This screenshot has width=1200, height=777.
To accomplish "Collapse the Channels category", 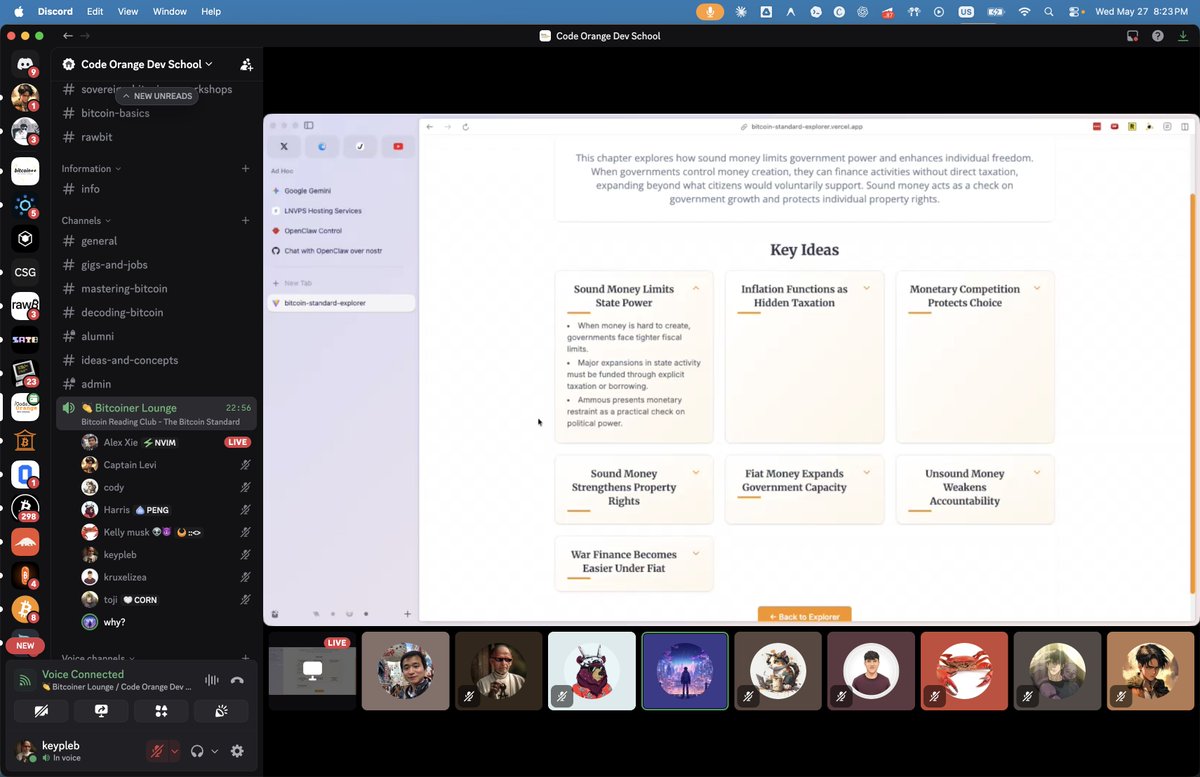I will (86, 220).
